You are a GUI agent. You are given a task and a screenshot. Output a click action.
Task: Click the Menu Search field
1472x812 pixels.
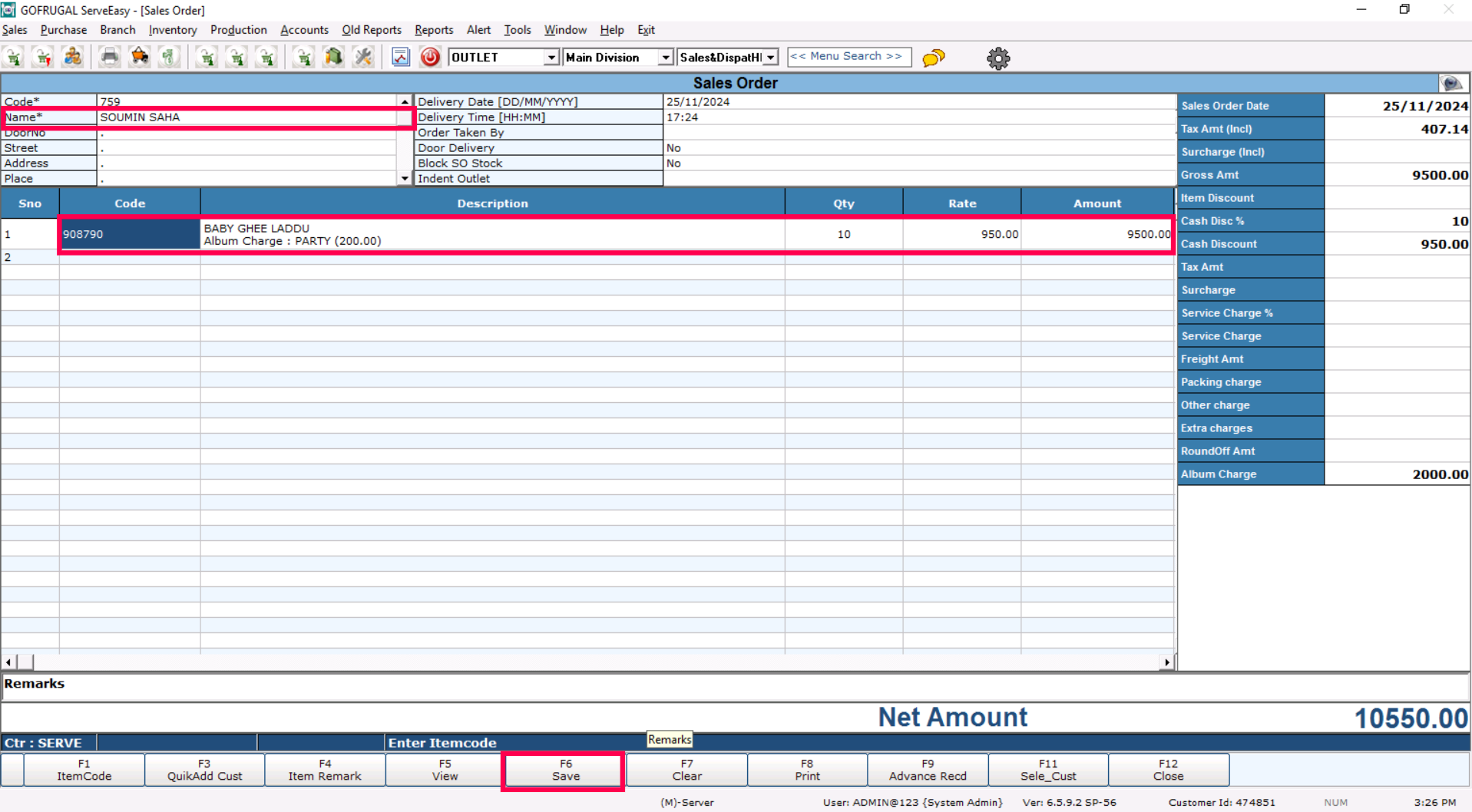pos(848,57)
